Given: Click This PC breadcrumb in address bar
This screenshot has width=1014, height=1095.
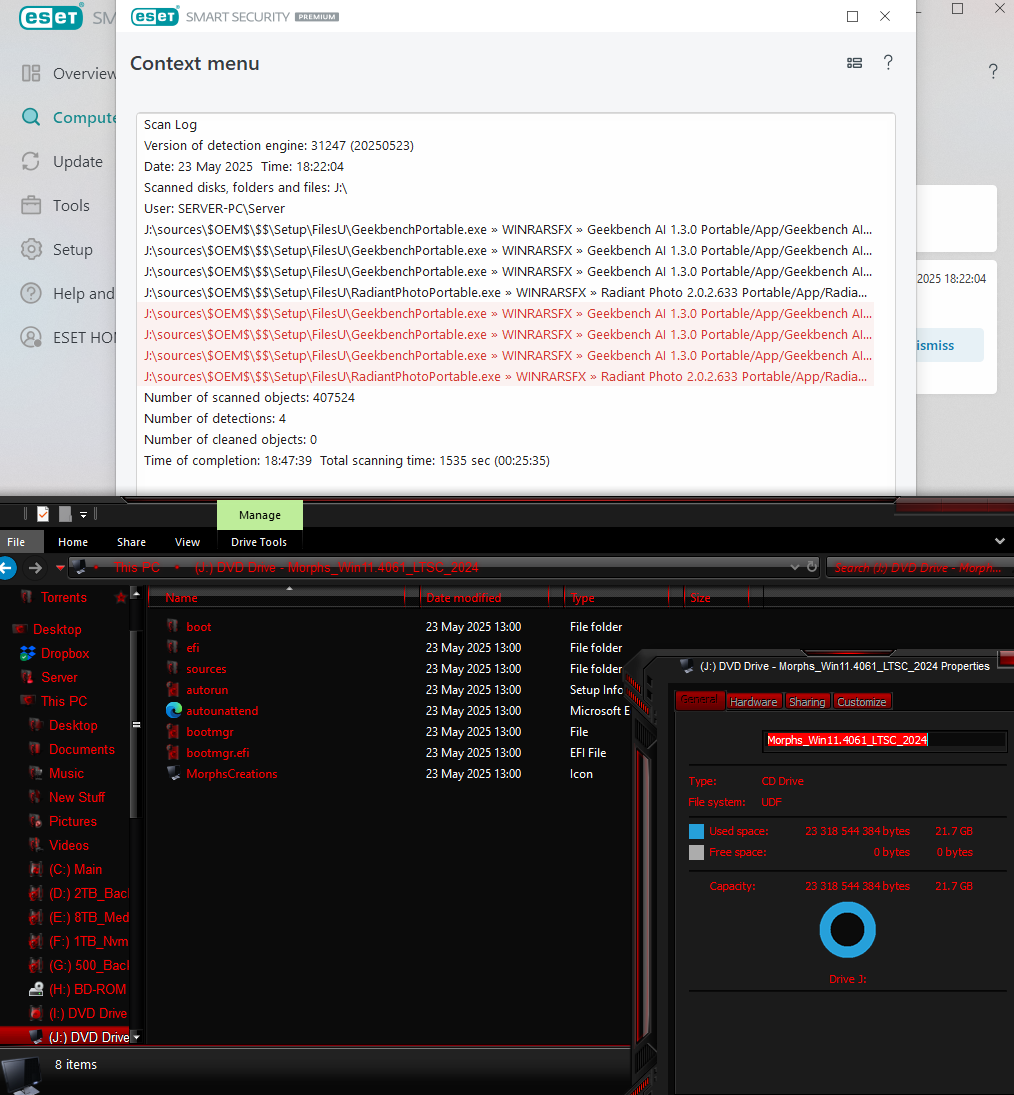Looking at the screenshot, I should (137, 568).
